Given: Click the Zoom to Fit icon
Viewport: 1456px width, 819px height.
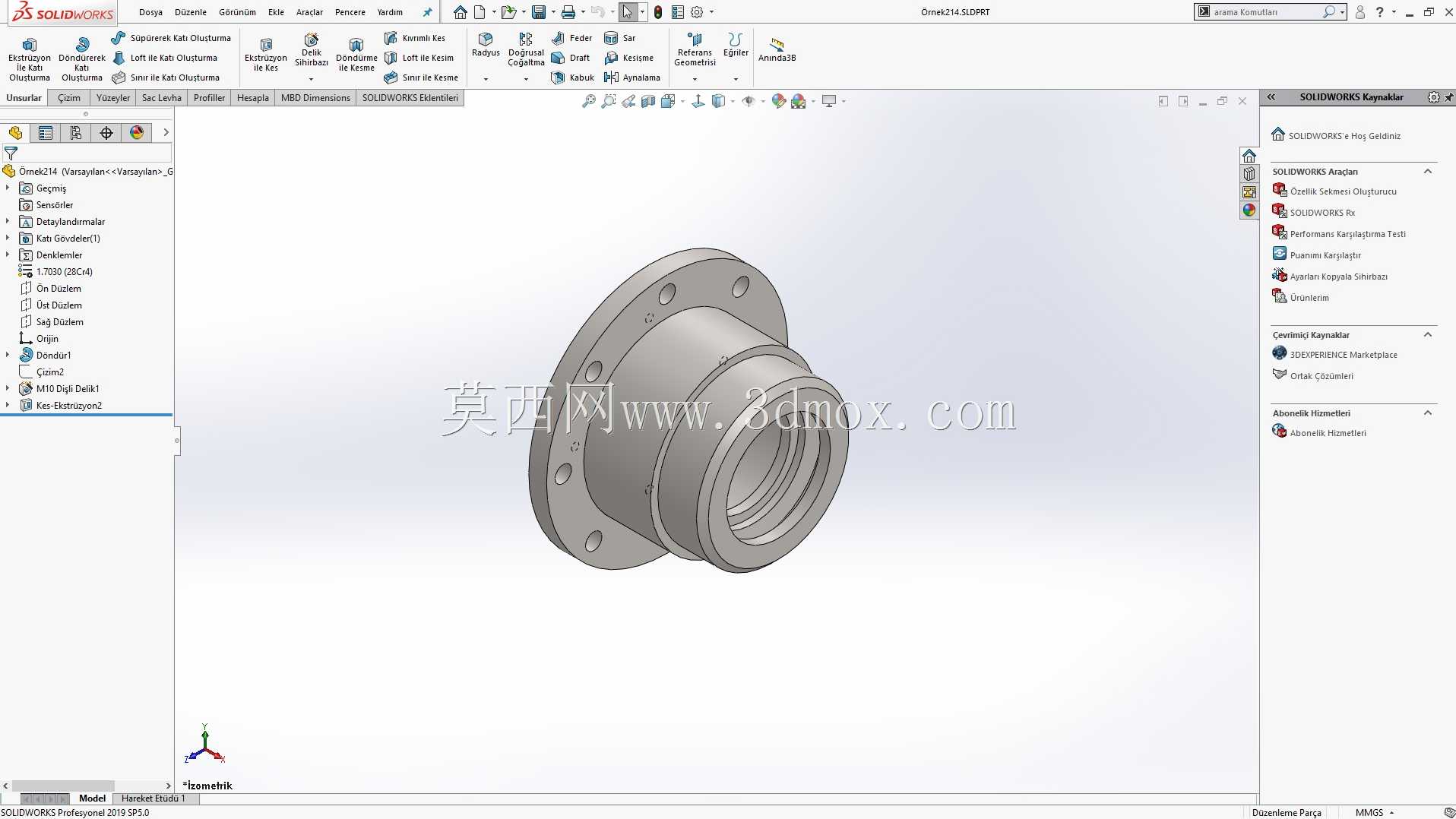Looking at the screenshot, I should [589, 101].
